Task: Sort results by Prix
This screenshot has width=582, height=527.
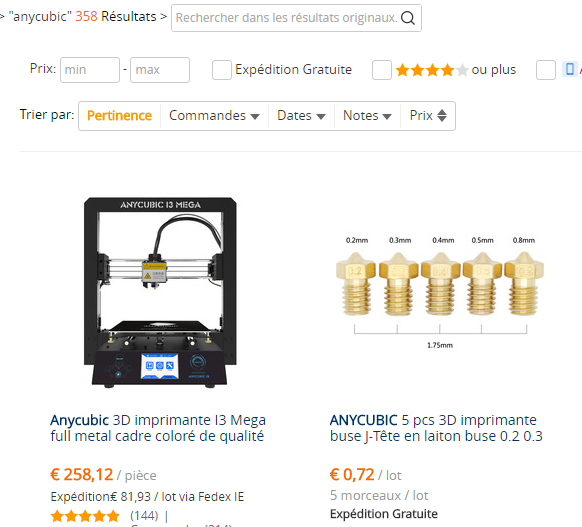Action: click(428, 116)
